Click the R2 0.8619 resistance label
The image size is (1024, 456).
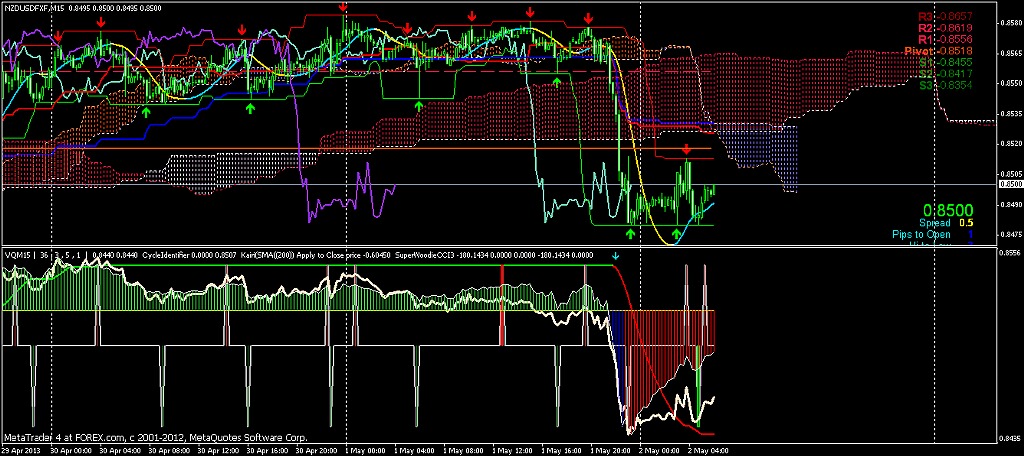[946, 27]
